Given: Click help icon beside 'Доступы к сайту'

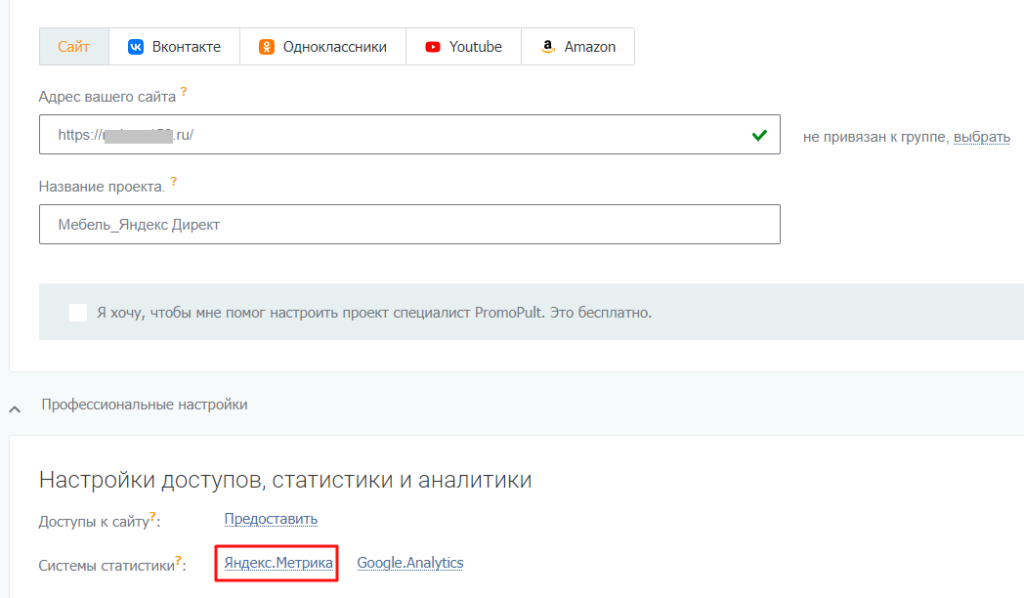Looking at the screenshot, I should tap(153, 515).
